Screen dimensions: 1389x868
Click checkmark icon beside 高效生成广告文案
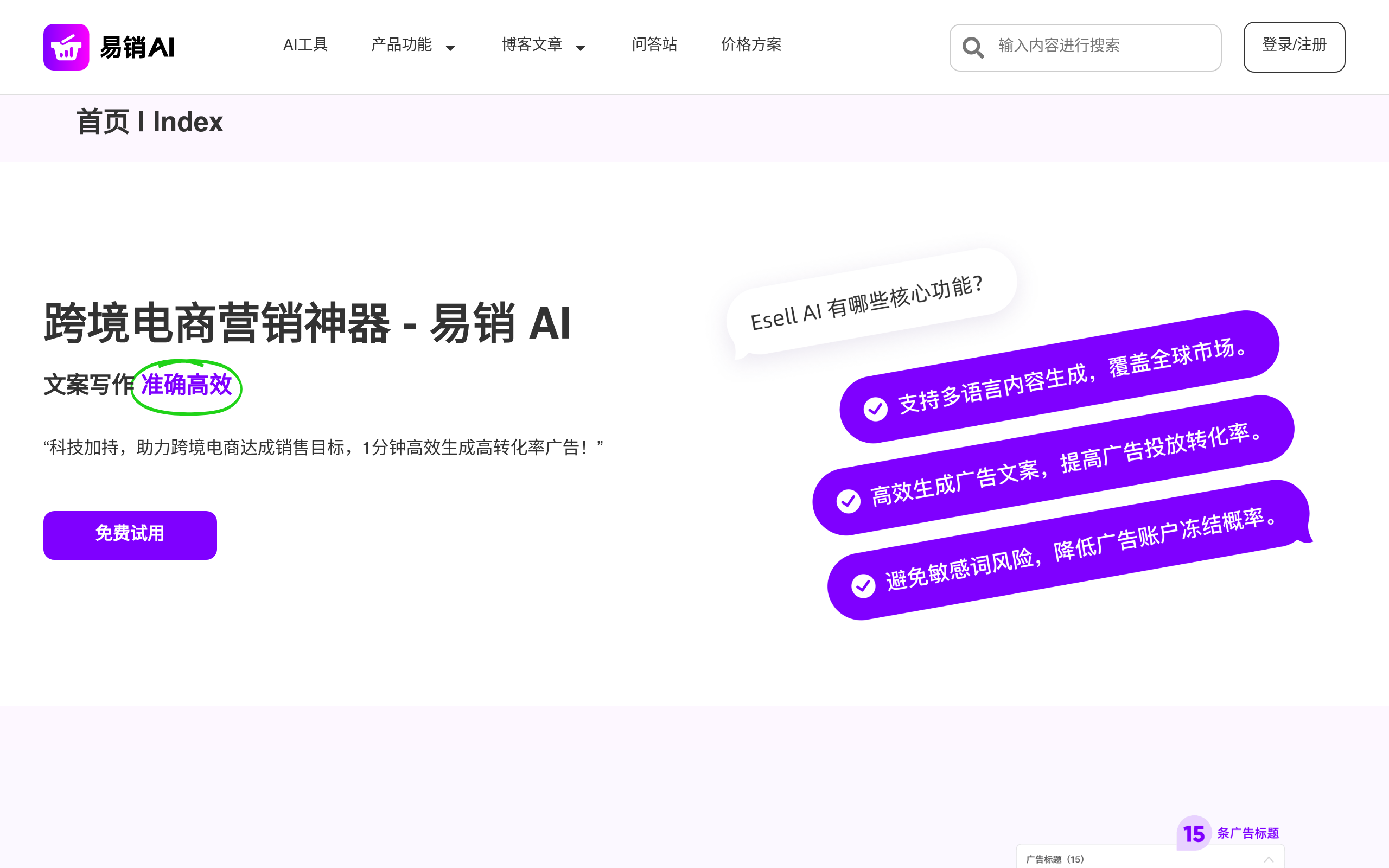(x=849, y=501)
